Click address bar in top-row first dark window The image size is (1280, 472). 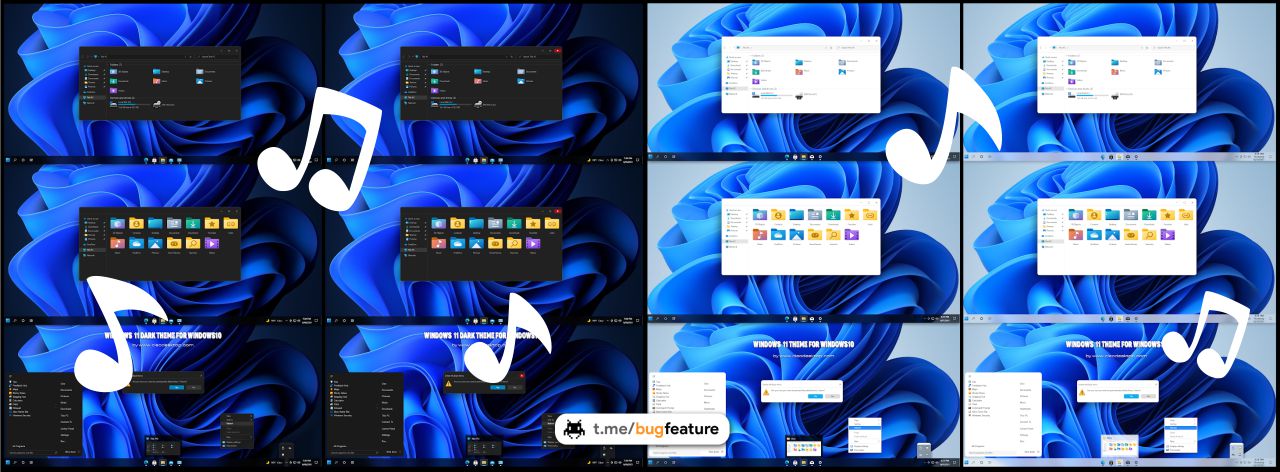click(x=140, y=57)
